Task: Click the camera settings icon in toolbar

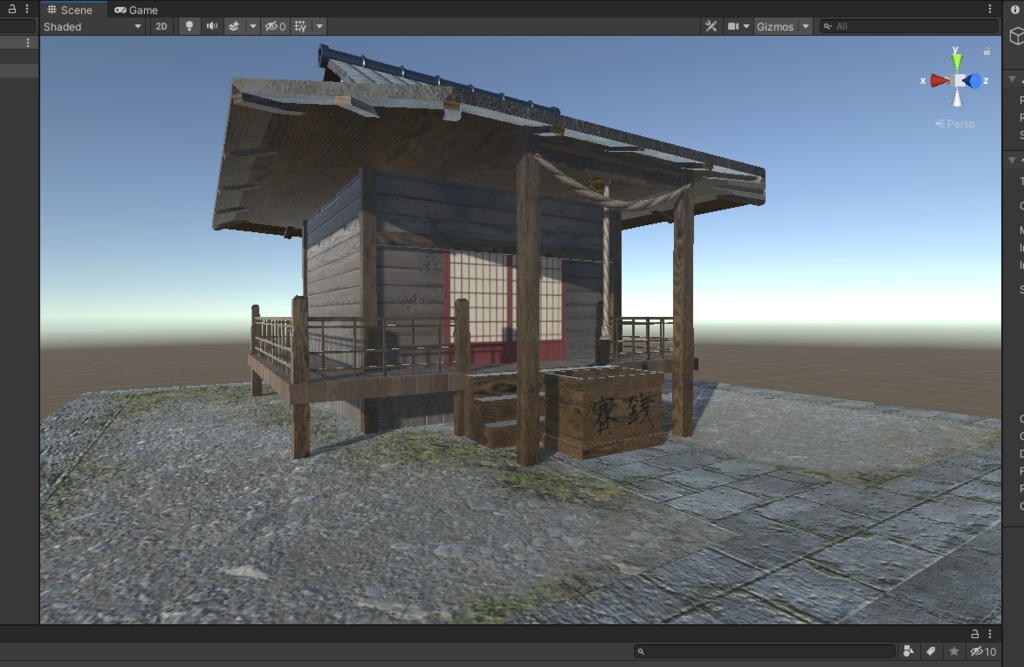Action: pos(735,26)
